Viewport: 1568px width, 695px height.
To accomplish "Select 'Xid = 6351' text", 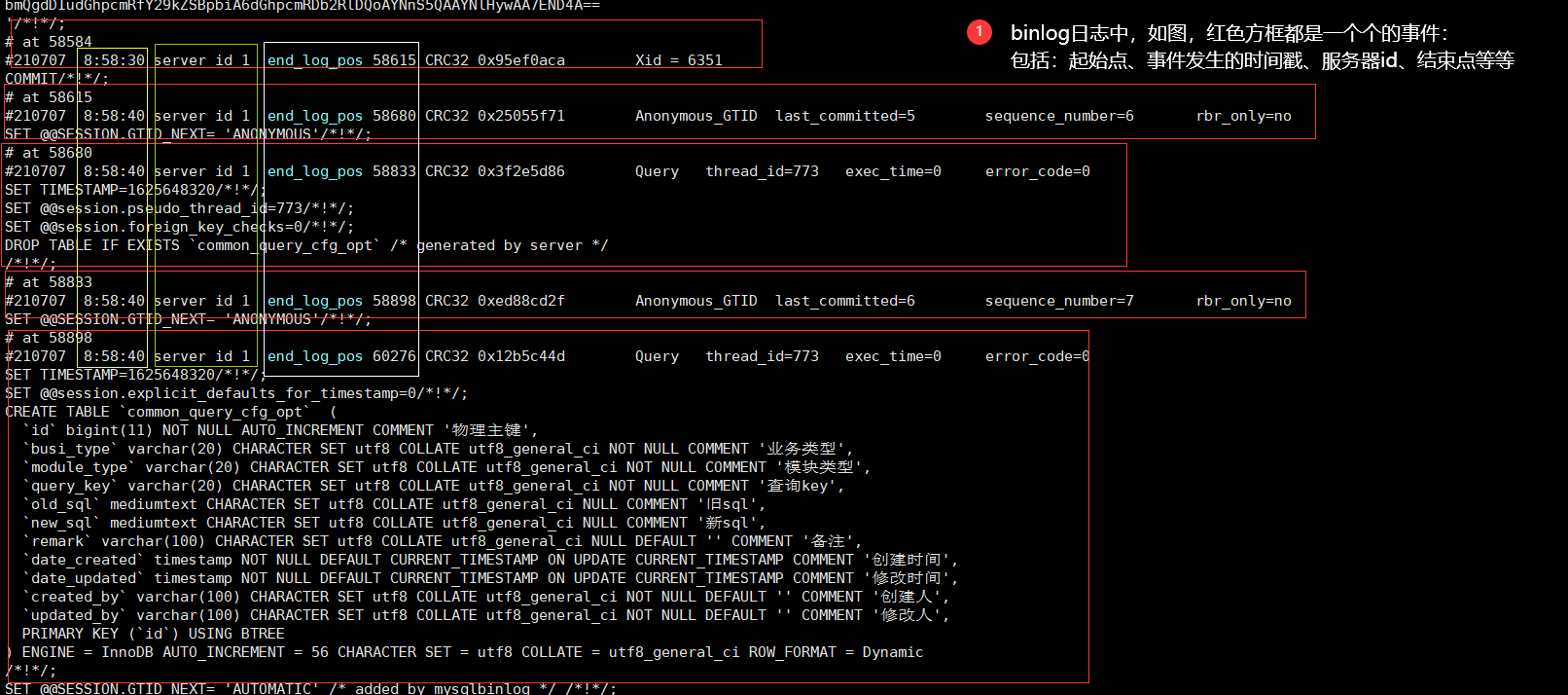I will pos(679,60).
